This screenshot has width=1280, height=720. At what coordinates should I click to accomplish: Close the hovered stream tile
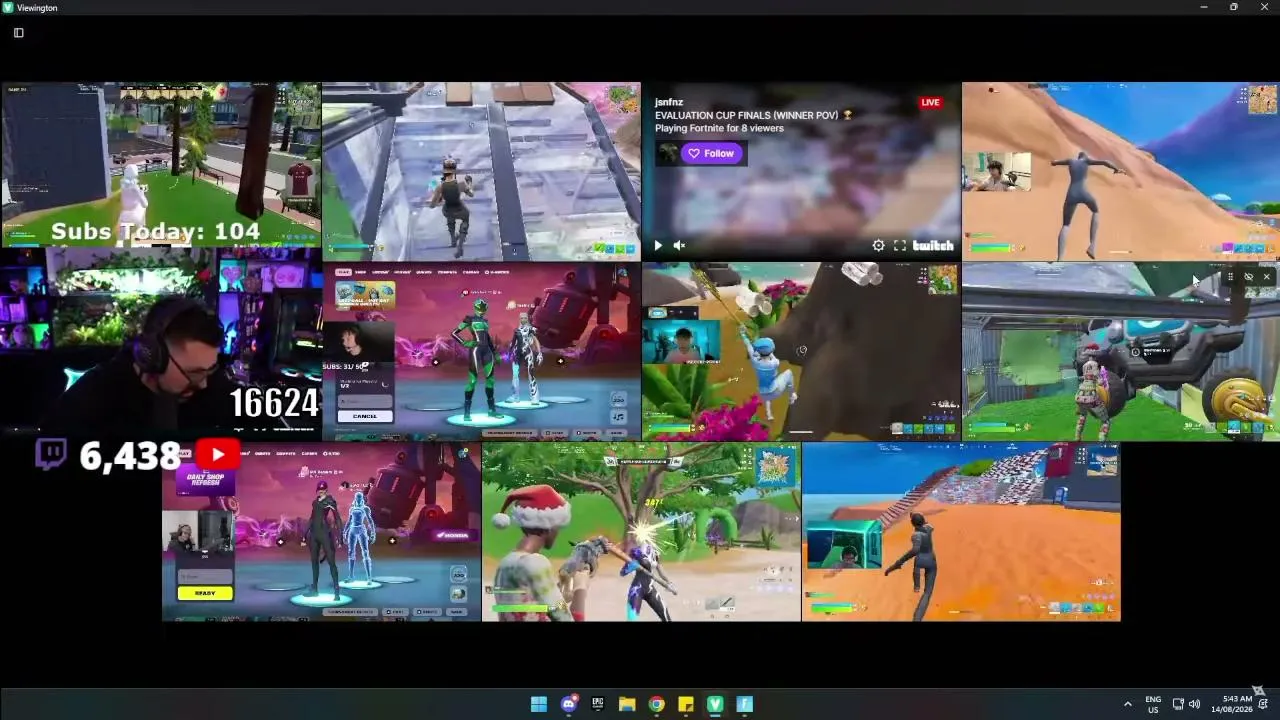(x=1266, y=277)
